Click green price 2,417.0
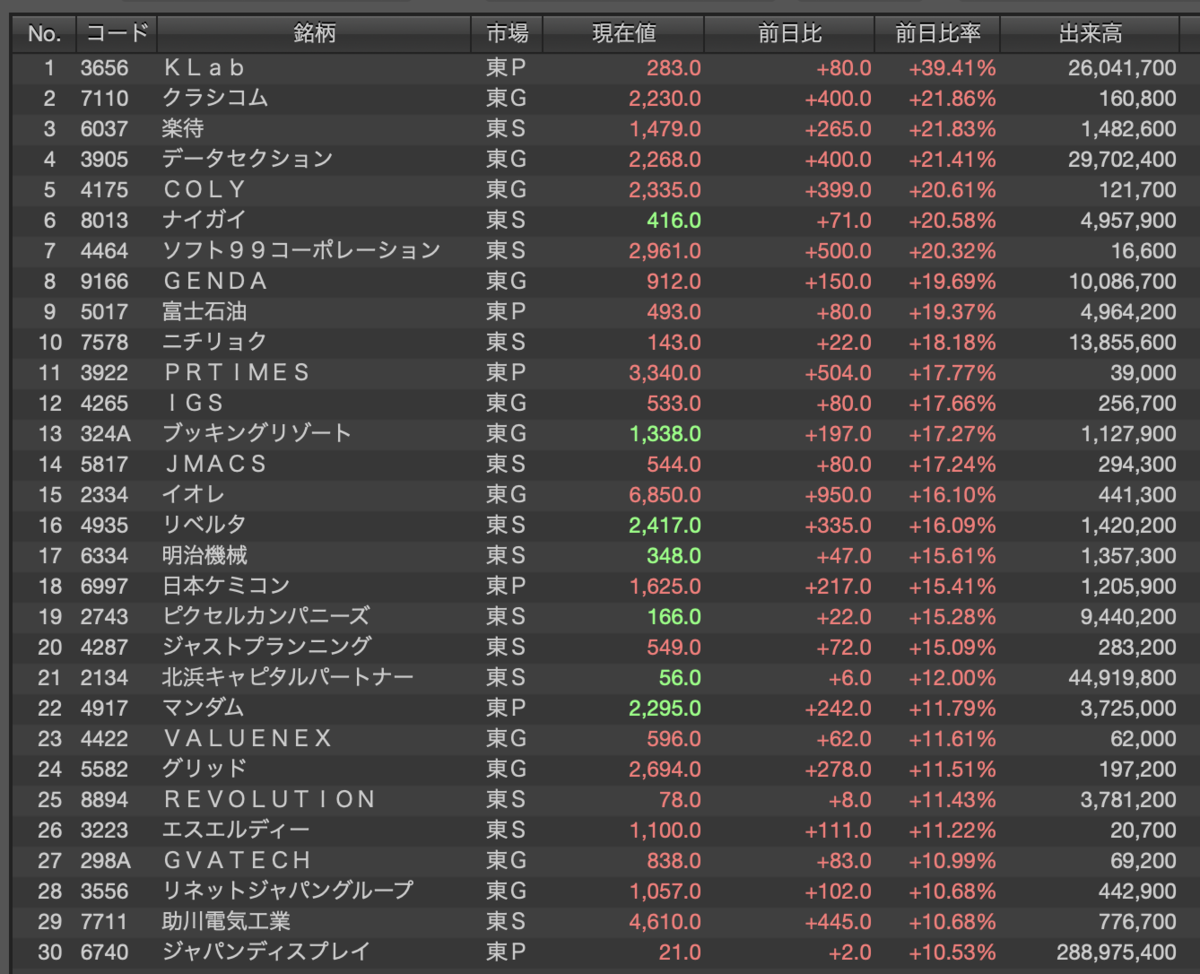Image resolution: width=1200 pixels, height=974 pixels. (665, 525)
